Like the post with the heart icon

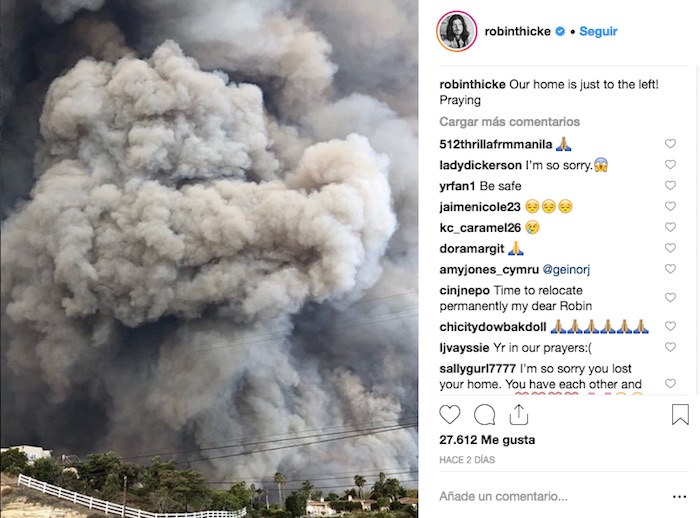pos(450,414)
